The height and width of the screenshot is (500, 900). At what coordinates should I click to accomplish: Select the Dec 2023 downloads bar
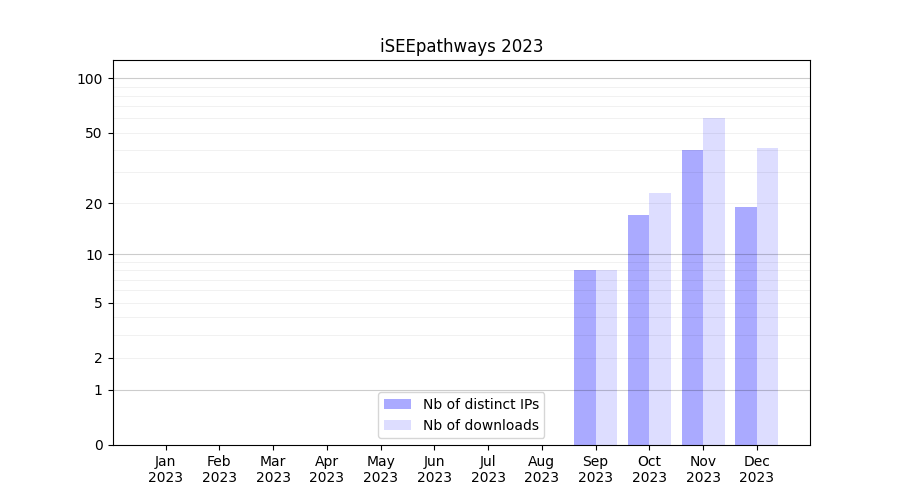(x=767, y=296)
